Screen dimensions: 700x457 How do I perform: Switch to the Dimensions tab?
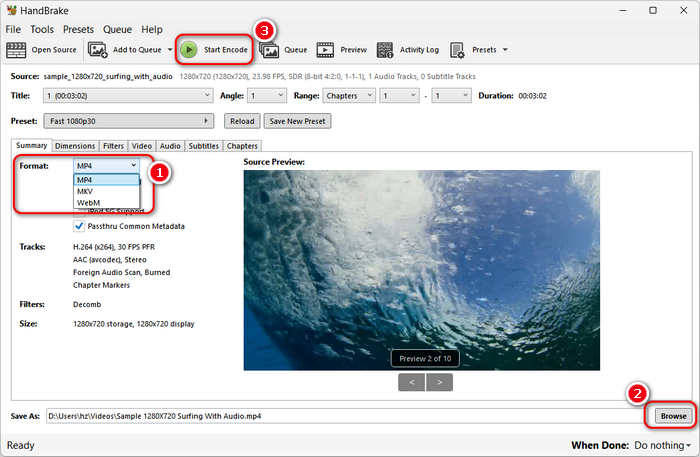[75, 146]
